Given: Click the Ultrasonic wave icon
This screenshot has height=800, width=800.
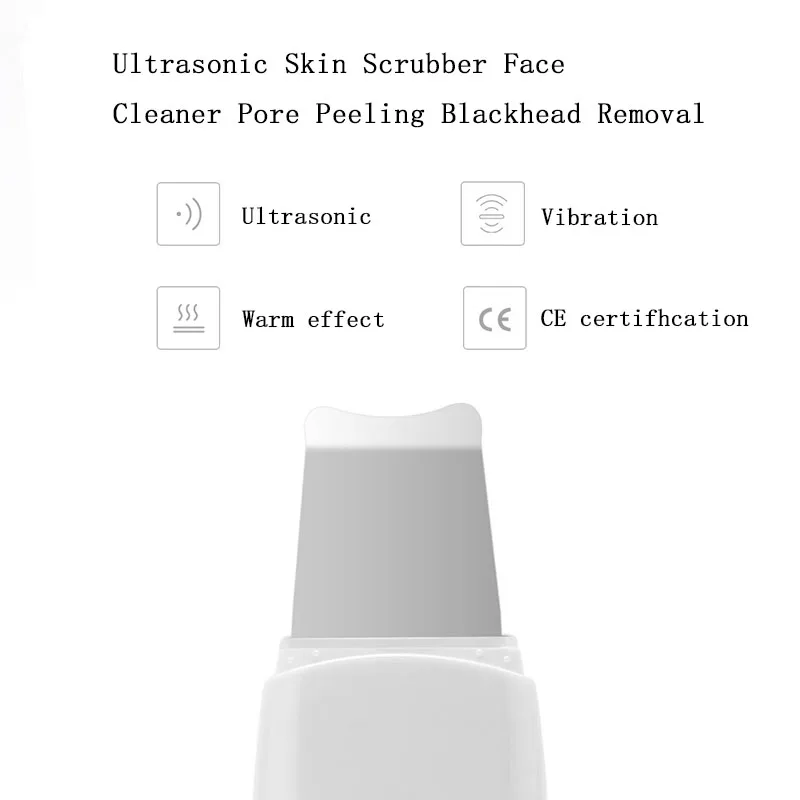Looking at the screenshot, I should (188, 214).
